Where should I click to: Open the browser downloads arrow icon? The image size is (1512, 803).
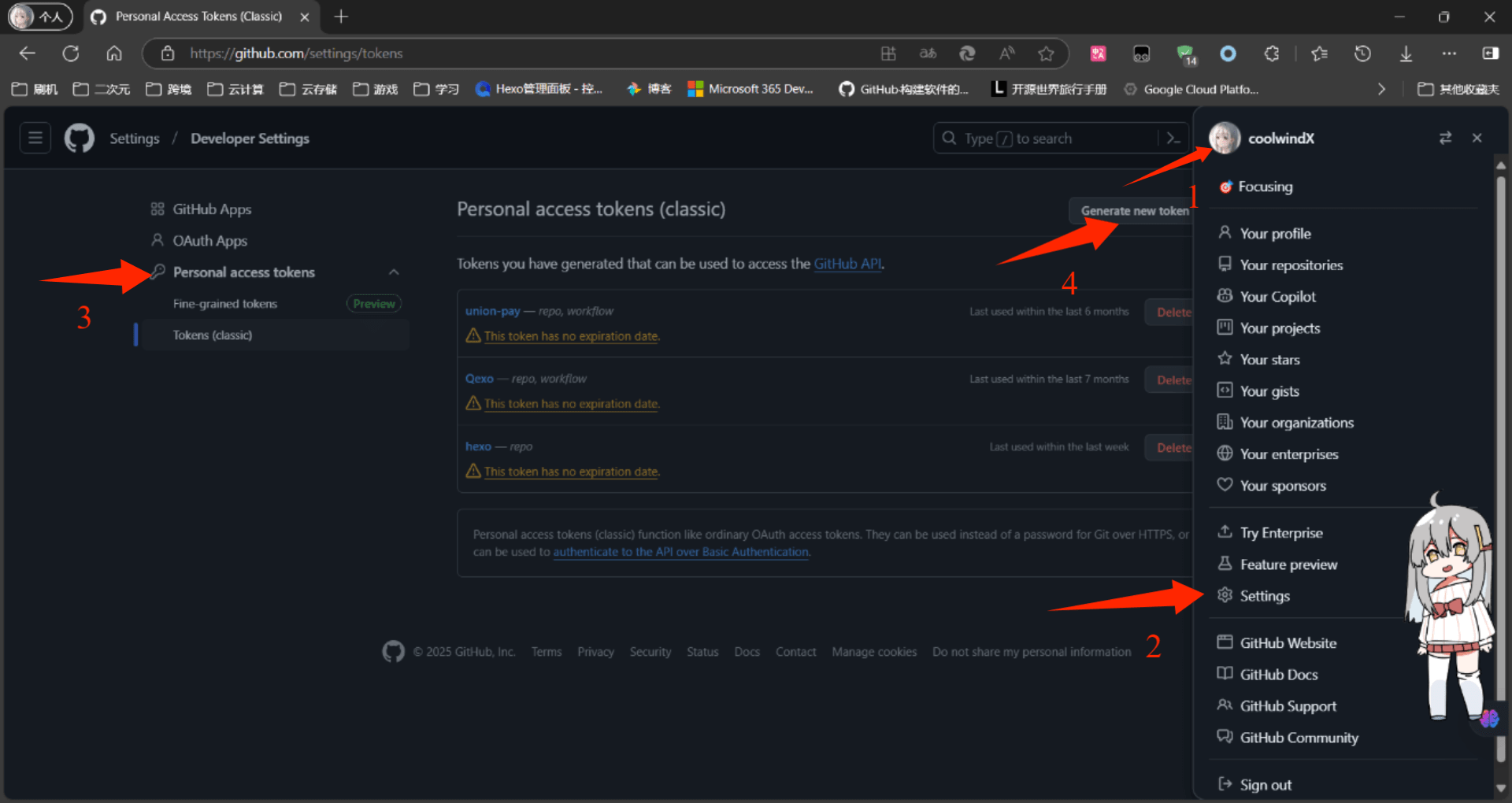(x=1406, y=54)
